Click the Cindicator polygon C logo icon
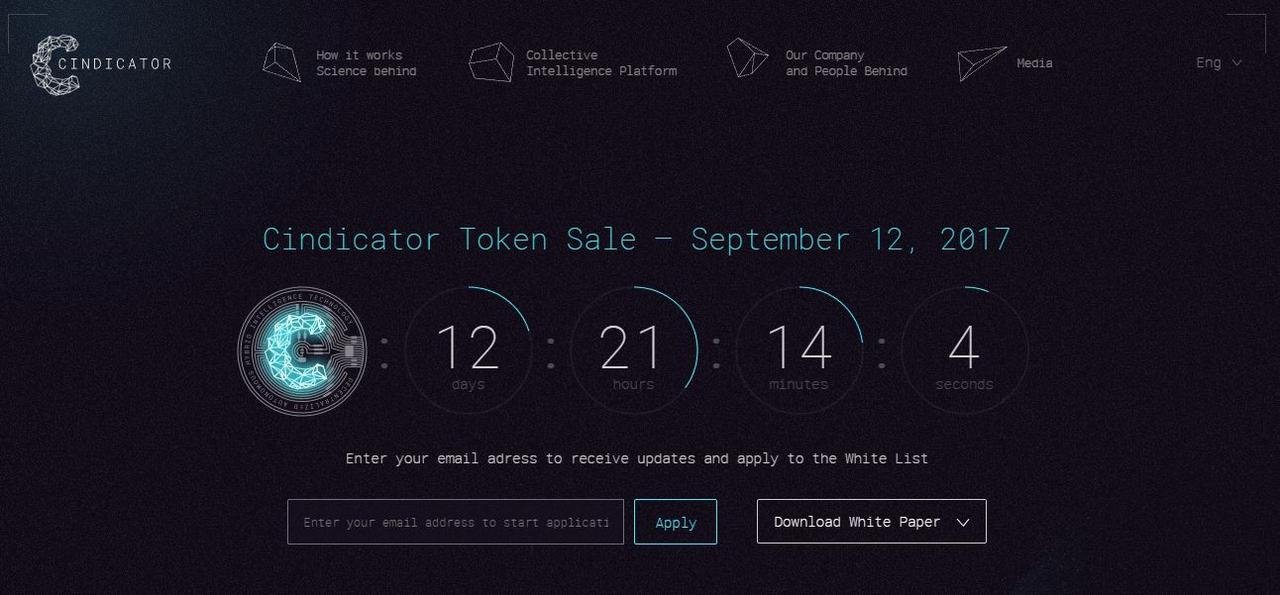Screen dimensions: 1280x595 pyautogui.click(x=54, y=65)
